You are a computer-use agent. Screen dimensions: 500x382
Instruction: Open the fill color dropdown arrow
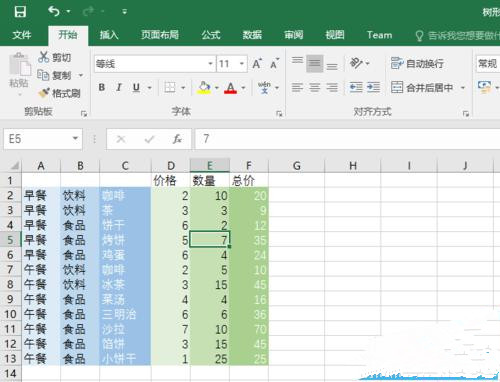217,88
